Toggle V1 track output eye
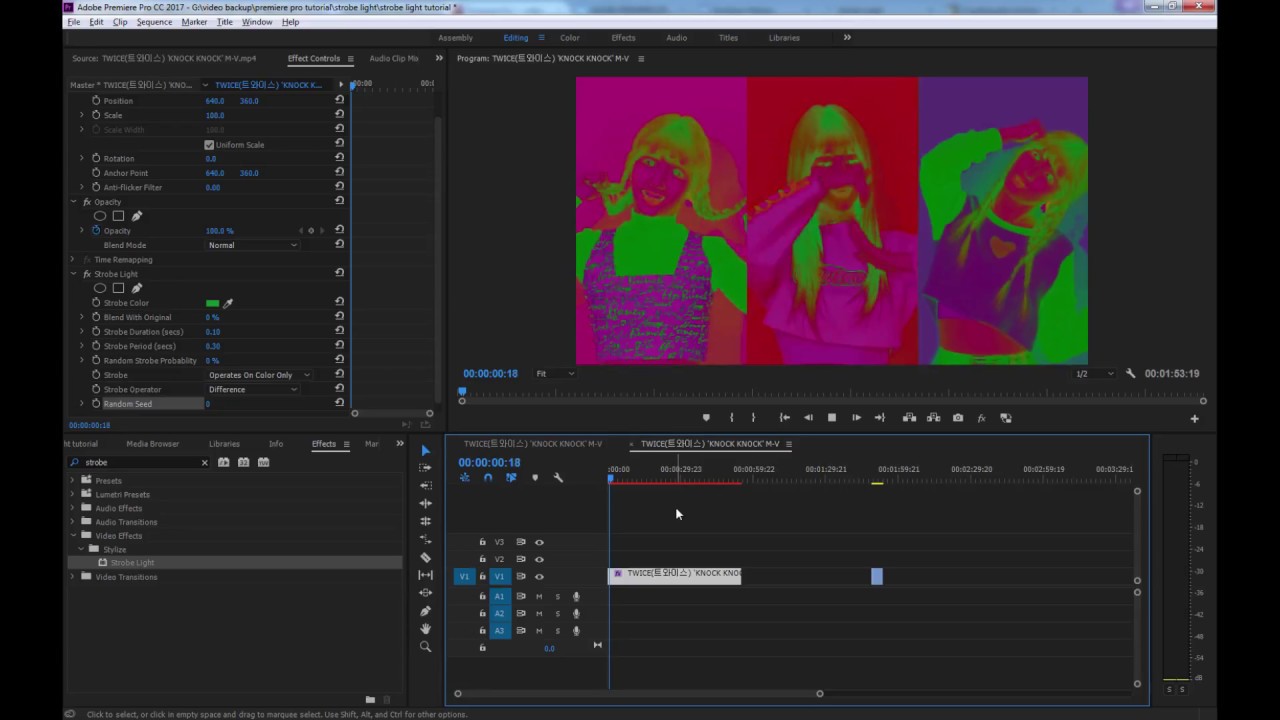1280x720 pixels. 539,577
